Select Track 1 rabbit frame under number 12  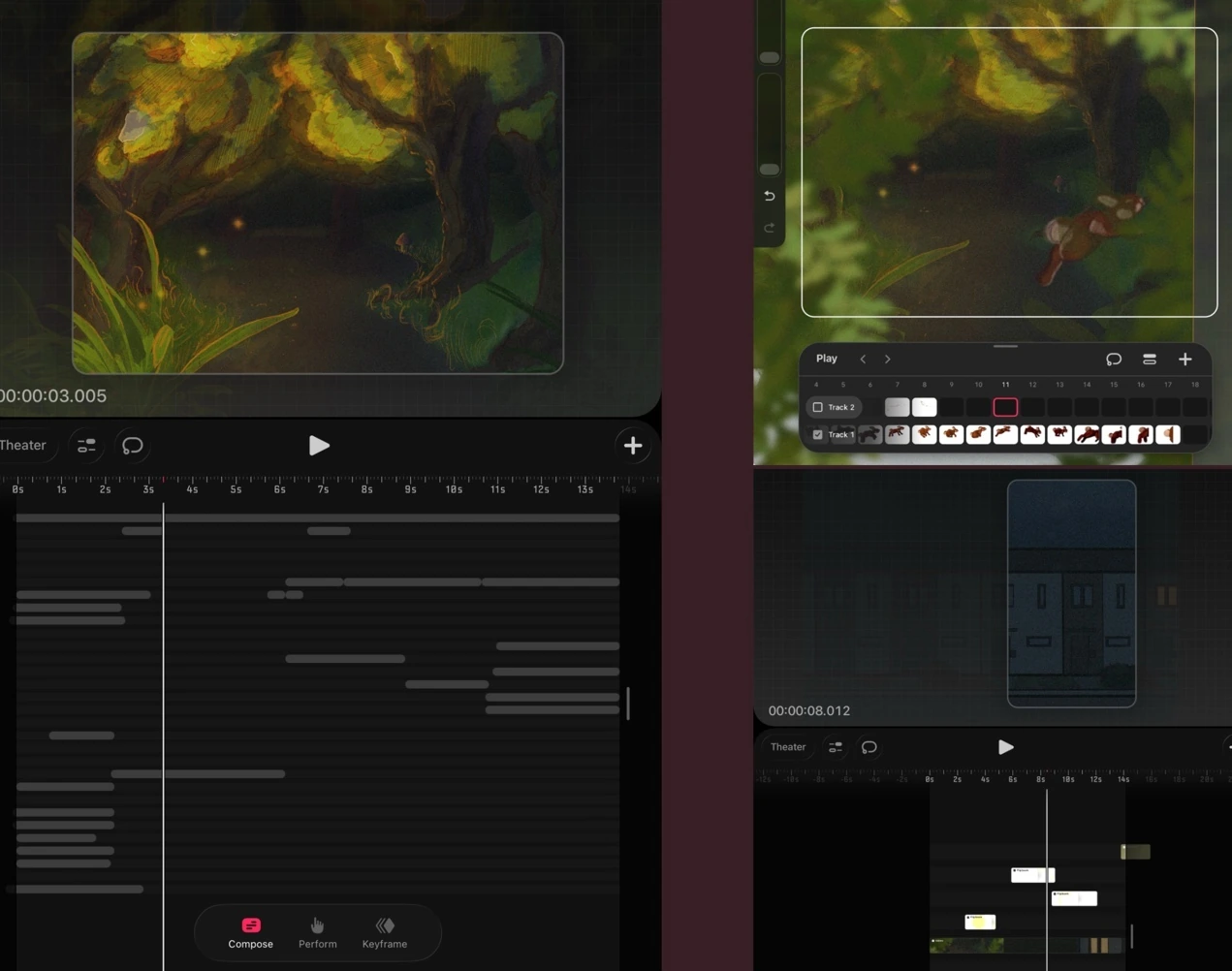coord(1032,434)
